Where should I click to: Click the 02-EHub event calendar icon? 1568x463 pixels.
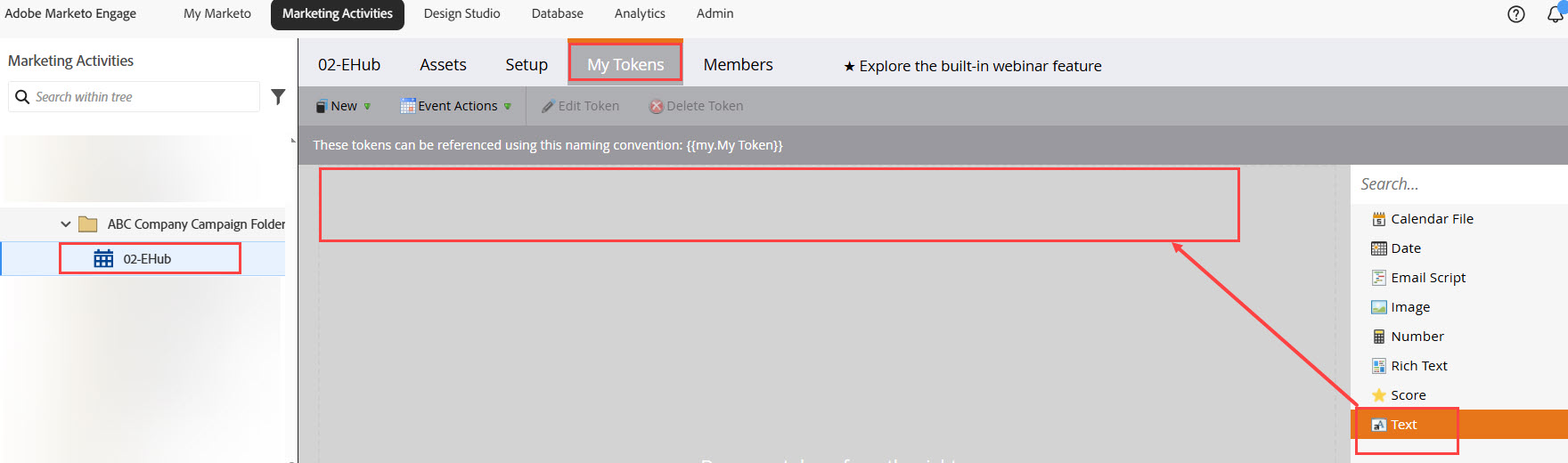(x=103, y=259)
